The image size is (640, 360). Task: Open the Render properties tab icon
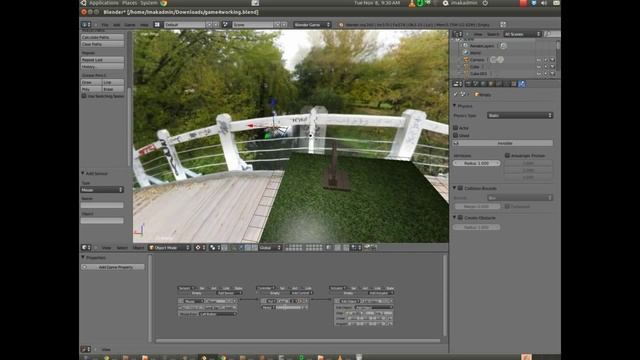pyautogui.click(x=468, y=84)
